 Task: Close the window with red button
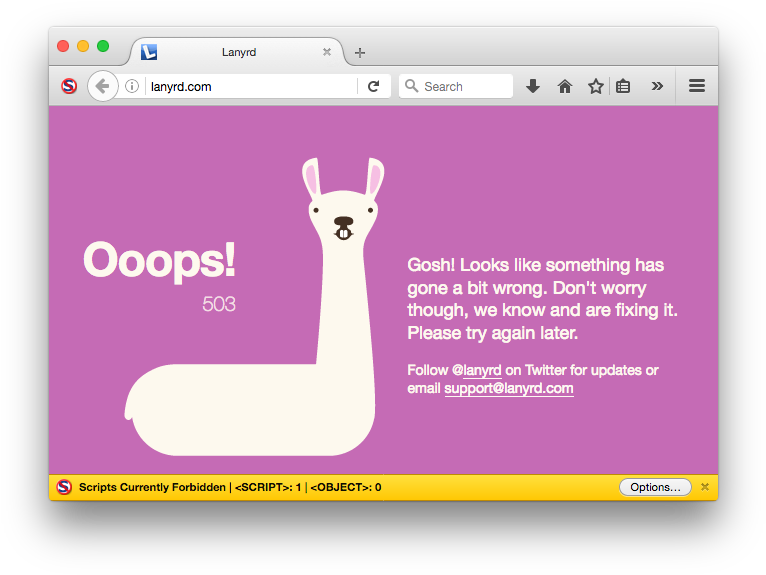63,46
